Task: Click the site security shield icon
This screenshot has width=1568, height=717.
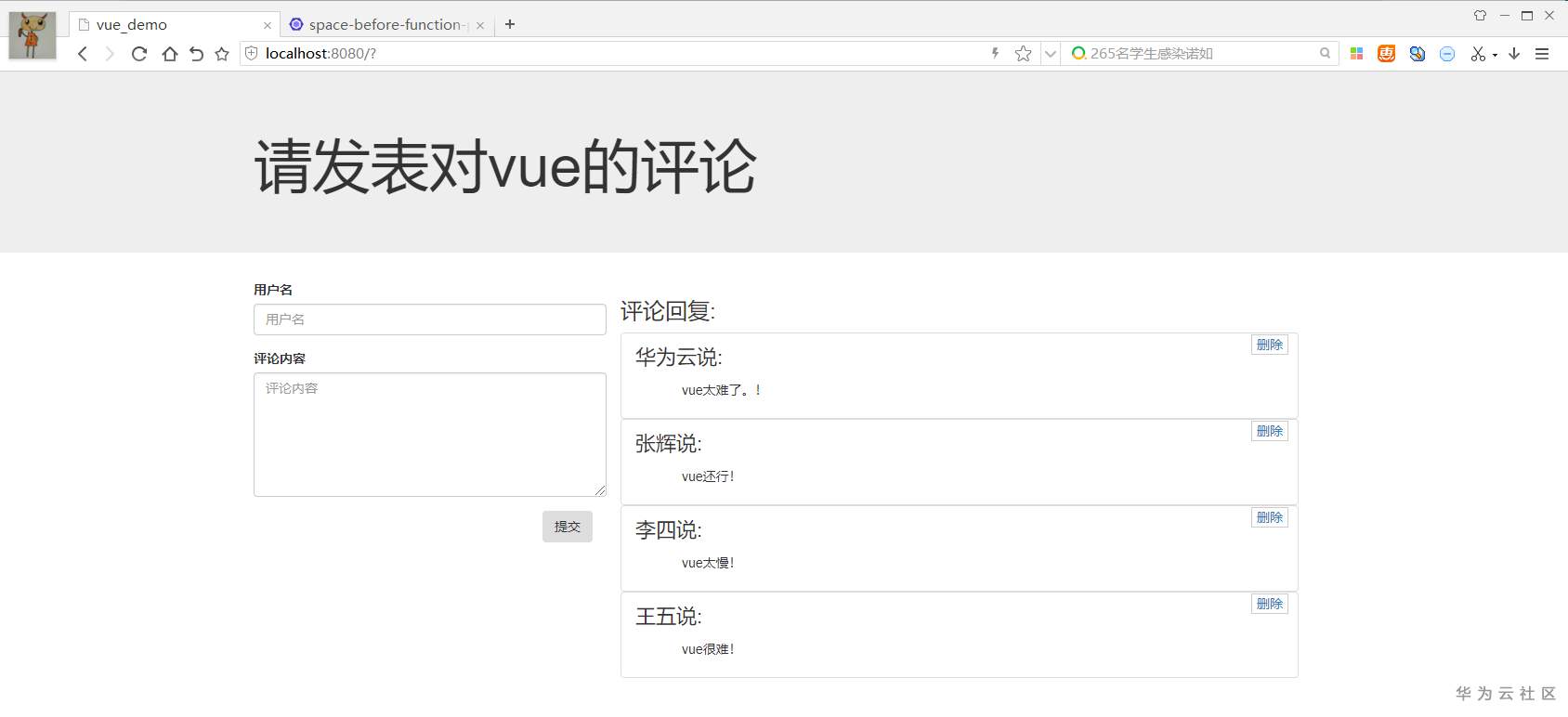Action: click(251, 54)
